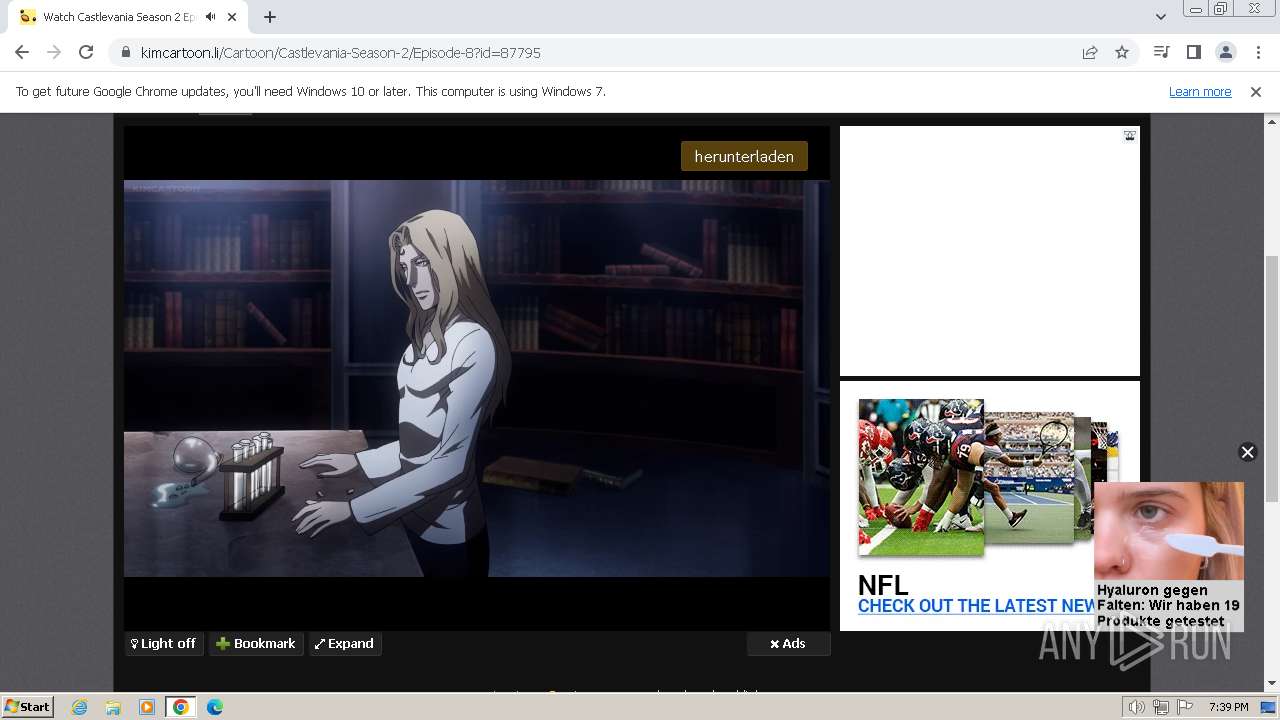
Task: Open the Windows Media Player taskbar icon
Action: (x=147, y=707)
